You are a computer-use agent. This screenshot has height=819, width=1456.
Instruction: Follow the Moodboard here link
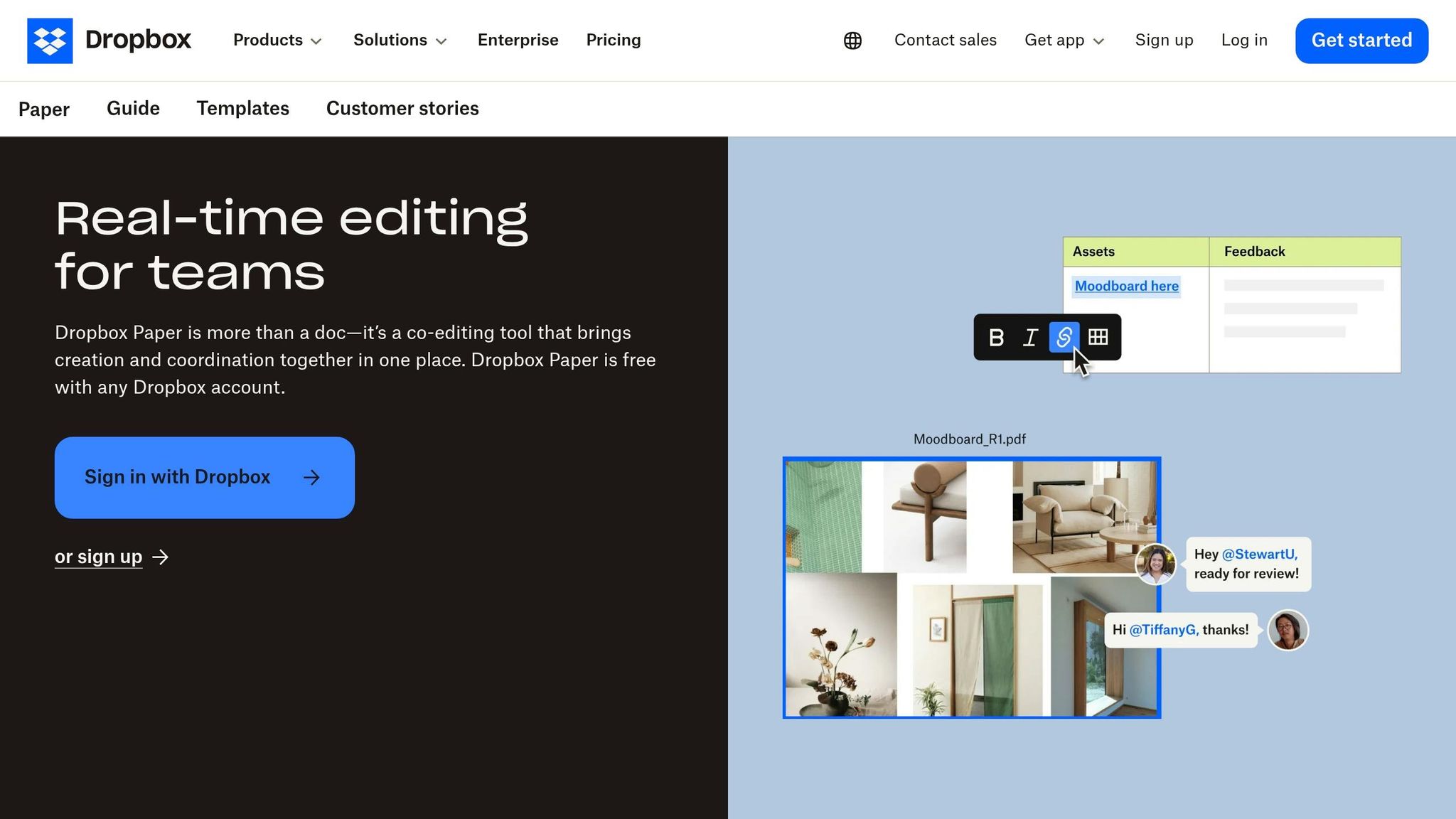click(x=1125, y=286)
